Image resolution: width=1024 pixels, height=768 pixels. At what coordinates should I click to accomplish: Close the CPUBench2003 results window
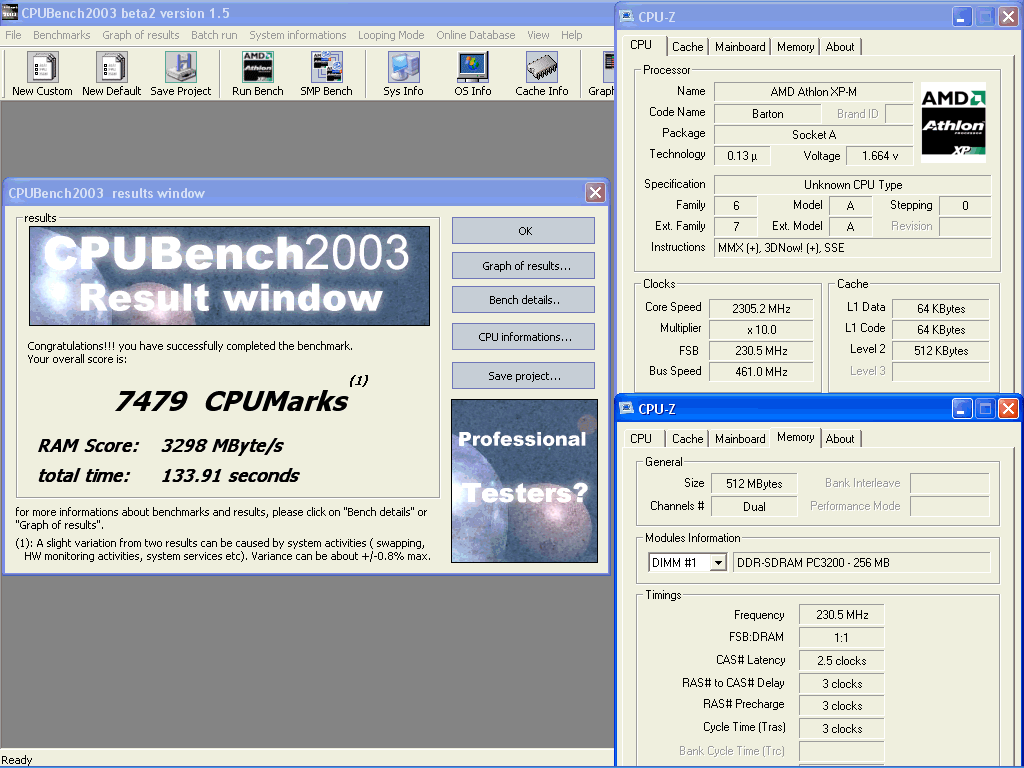pos(595,193)
